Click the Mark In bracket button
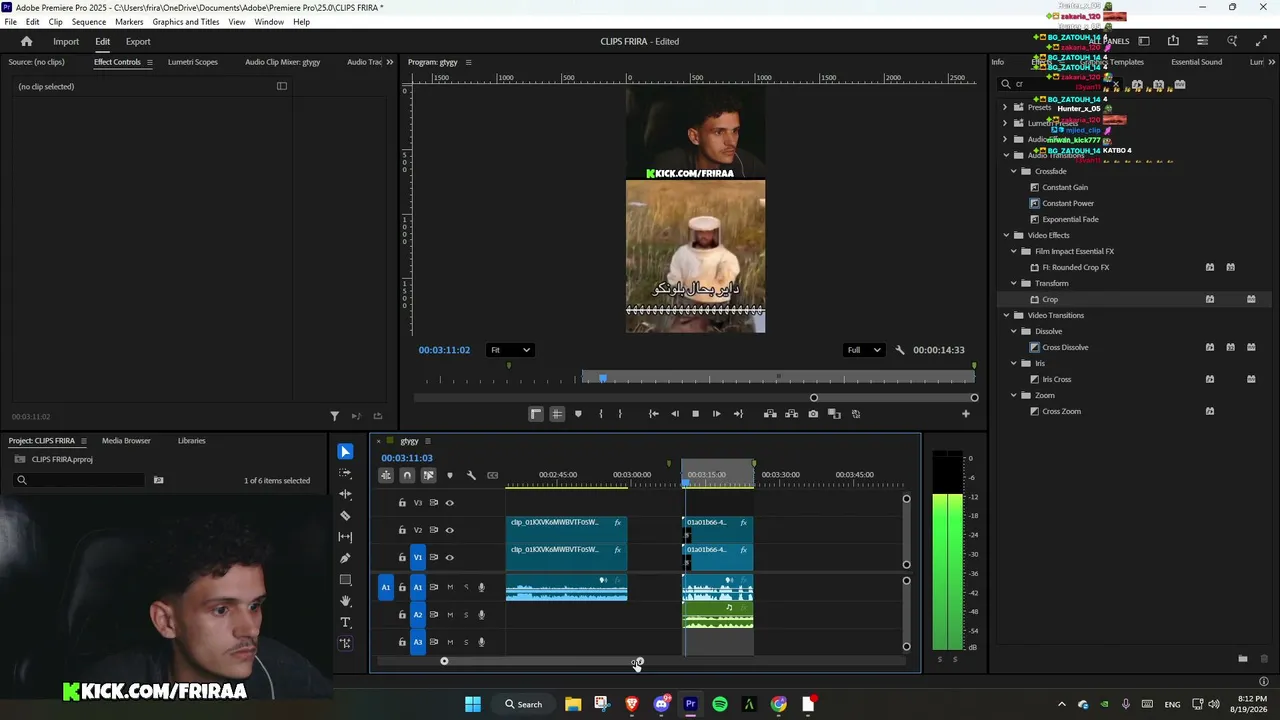This screenshot has height=720, width=1280. tap(600, 414)
